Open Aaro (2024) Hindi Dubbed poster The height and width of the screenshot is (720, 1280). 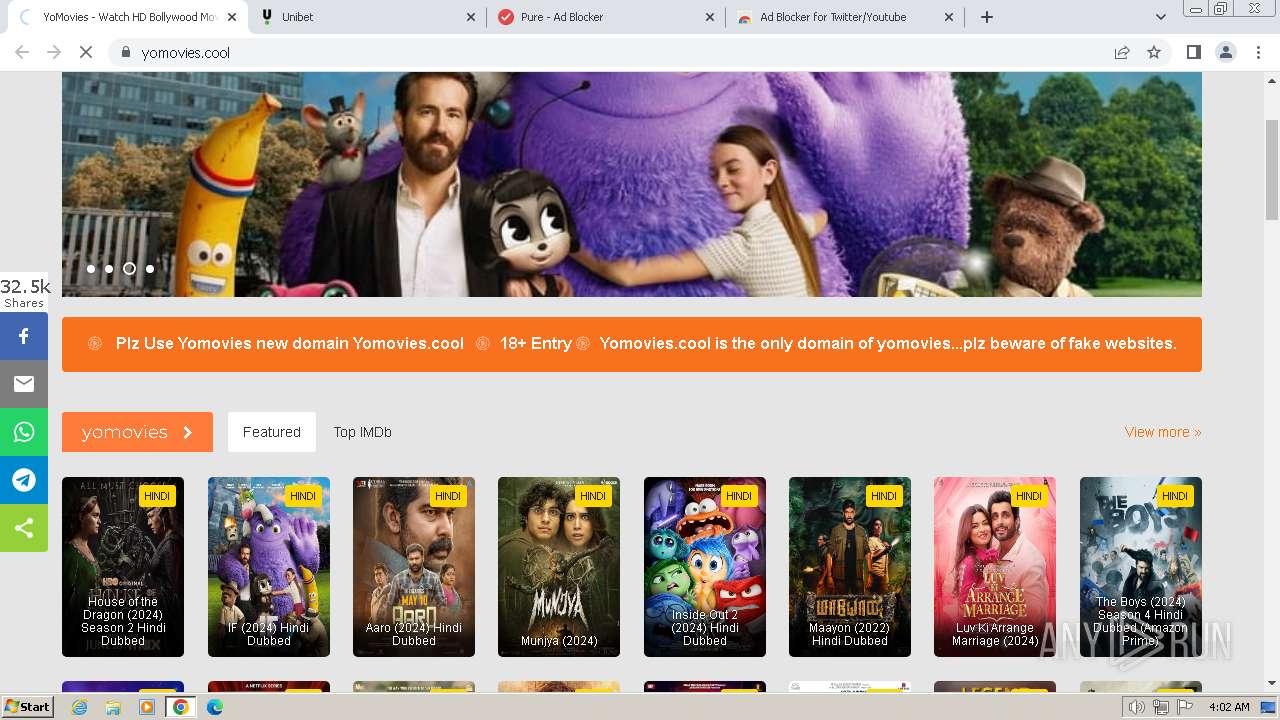point(414,567)
